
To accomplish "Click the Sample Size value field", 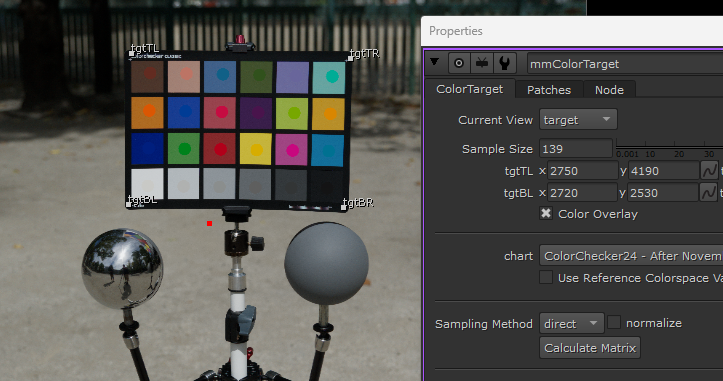I will (576, 149).
